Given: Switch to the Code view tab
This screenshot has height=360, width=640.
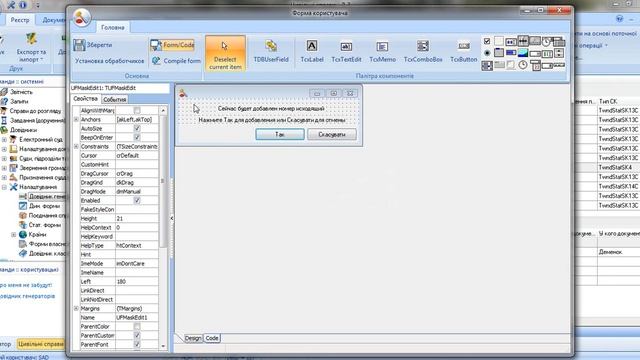Looking at the screenshot, I should [212, 338].
